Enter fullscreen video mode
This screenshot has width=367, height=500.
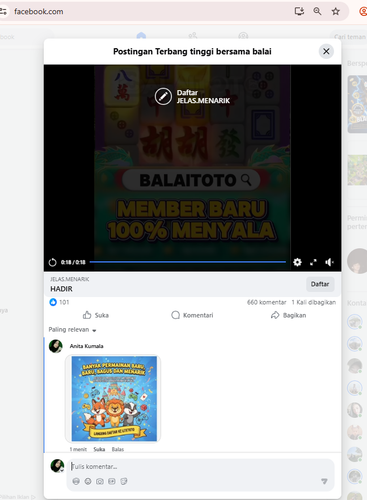click(x=313, y=262)
